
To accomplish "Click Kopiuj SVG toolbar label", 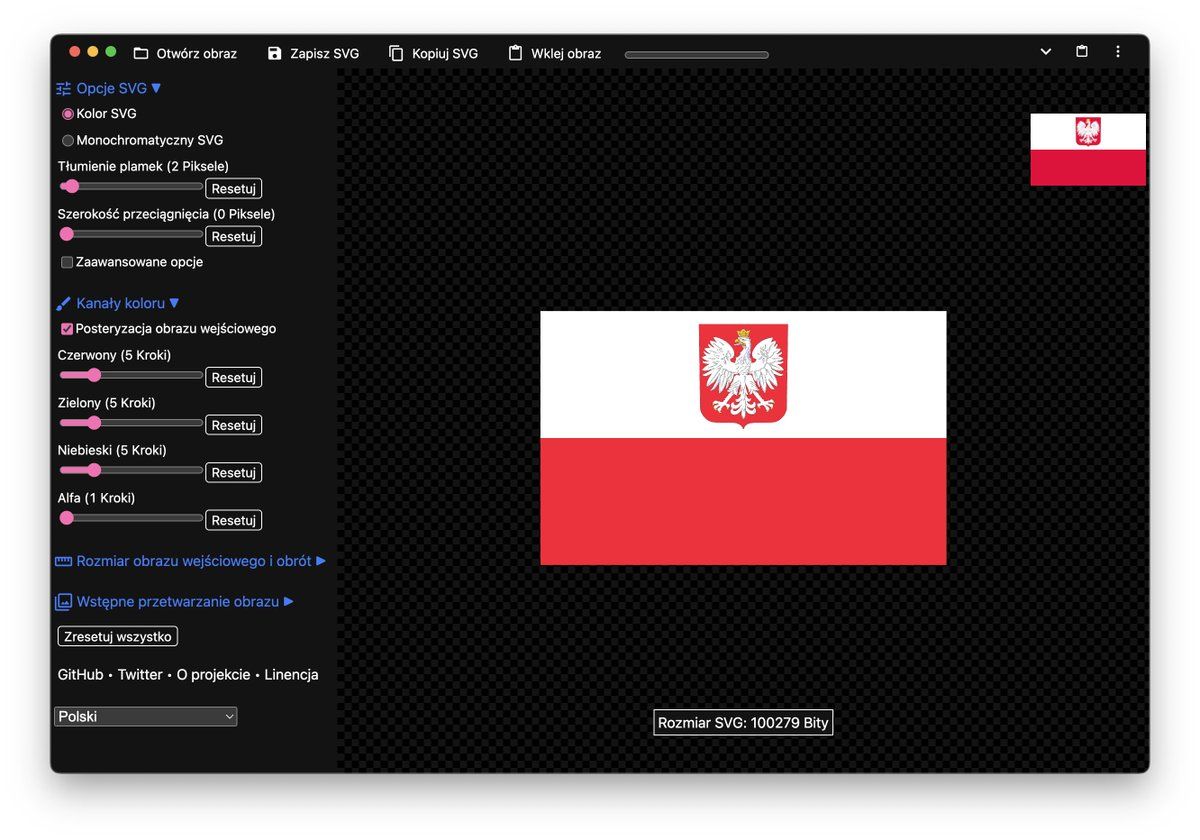I will 445,53.
